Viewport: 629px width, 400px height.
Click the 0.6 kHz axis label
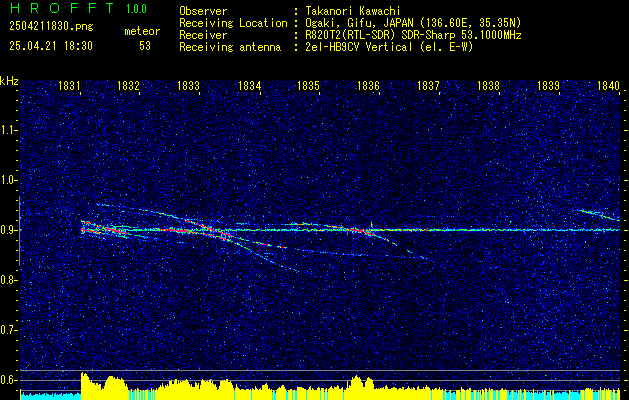coord(7,380)
